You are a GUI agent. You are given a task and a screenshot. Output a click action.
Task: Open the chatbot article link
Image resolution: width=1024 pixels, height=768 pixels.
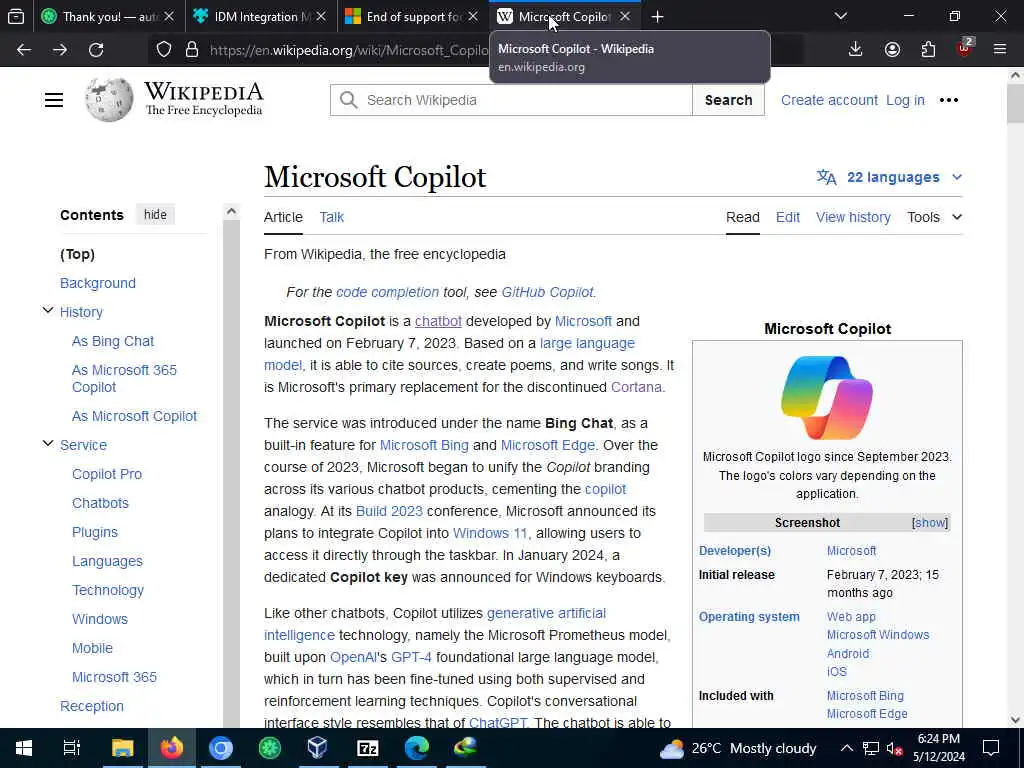438,321
